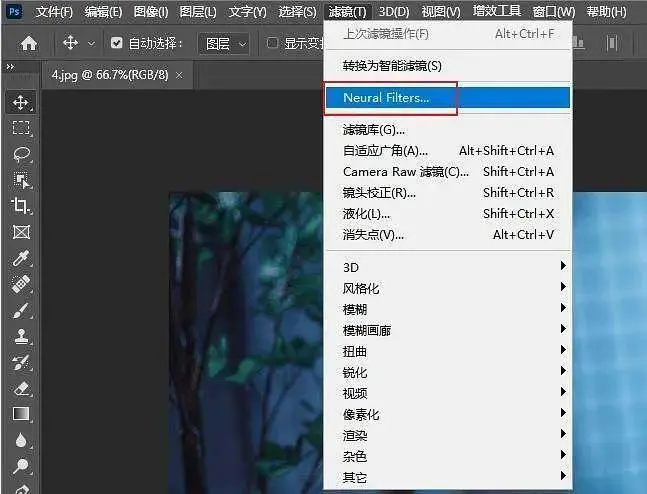Expand the Move tool preset dropdown arrow

[92, 44]
